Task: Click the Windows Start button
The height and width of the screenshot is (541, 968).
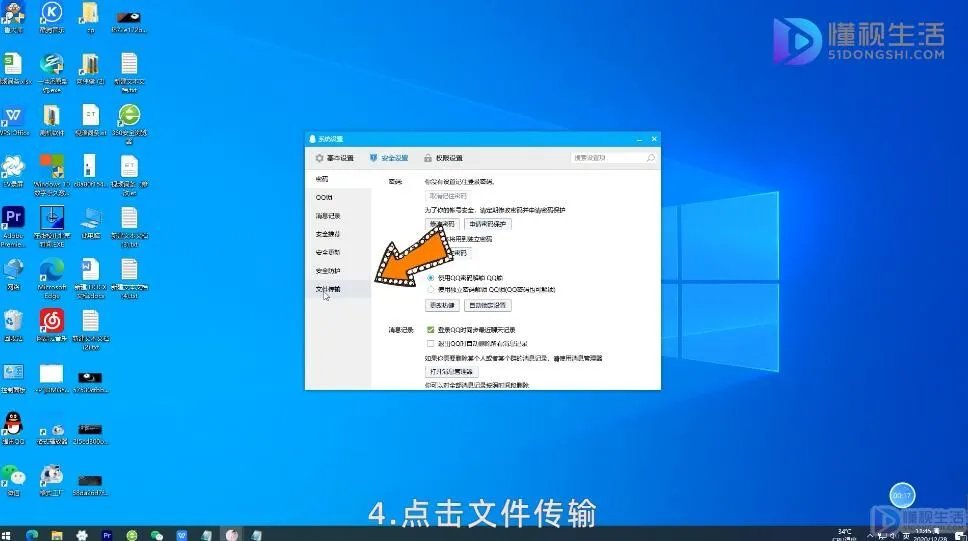Action: (x=6, y=535)
